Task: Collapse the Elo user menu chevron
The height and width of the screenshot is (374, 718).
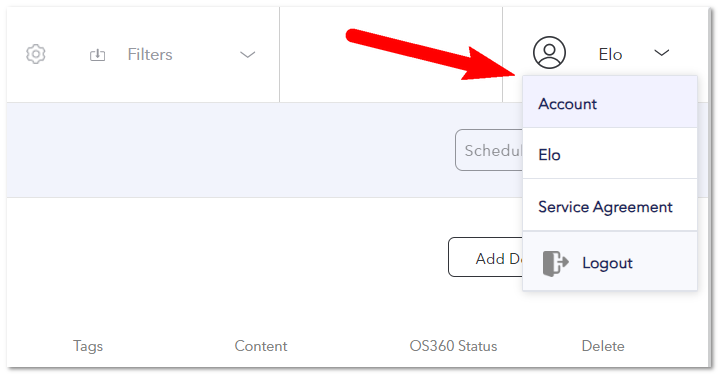Action: (662, 53)
